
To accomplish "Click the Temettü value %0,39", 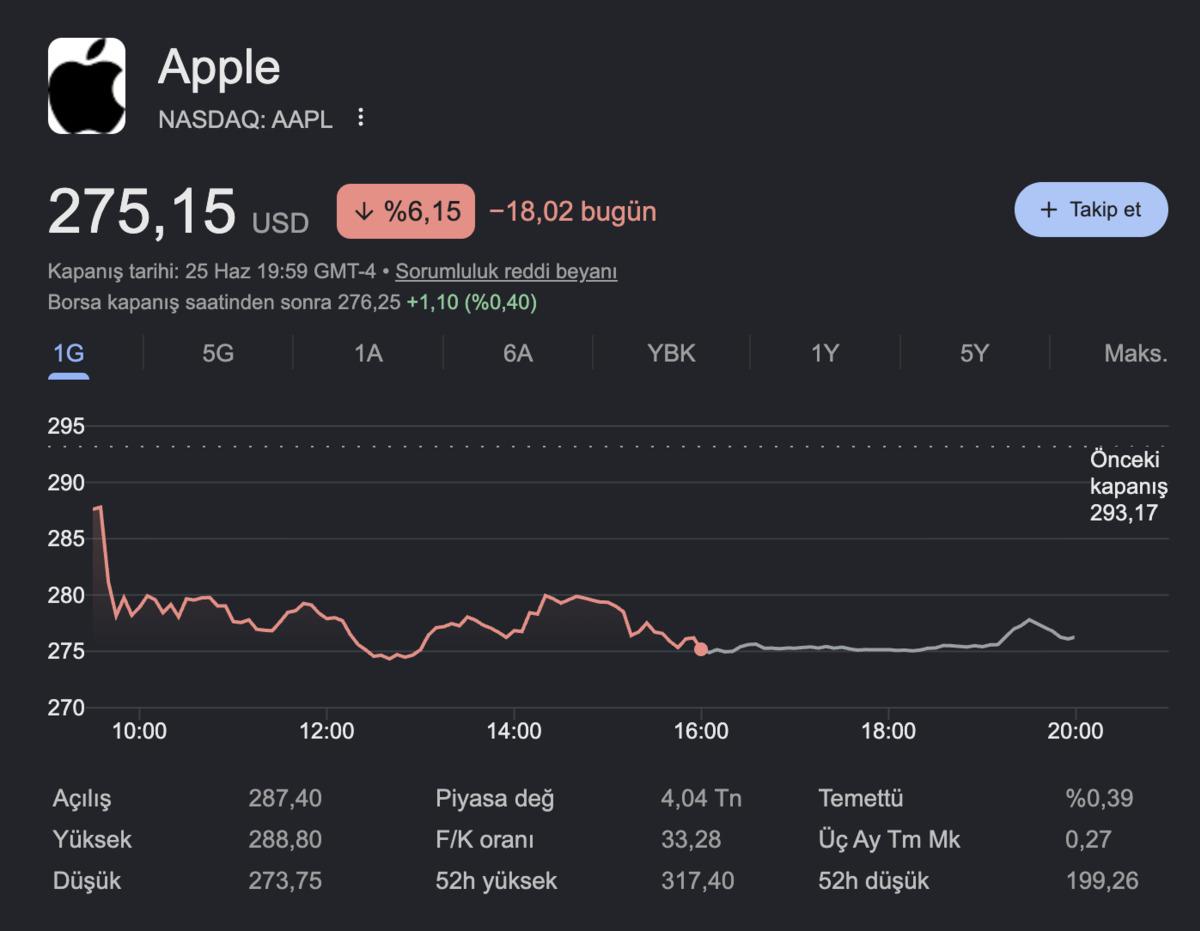I will click(1099, 799).
